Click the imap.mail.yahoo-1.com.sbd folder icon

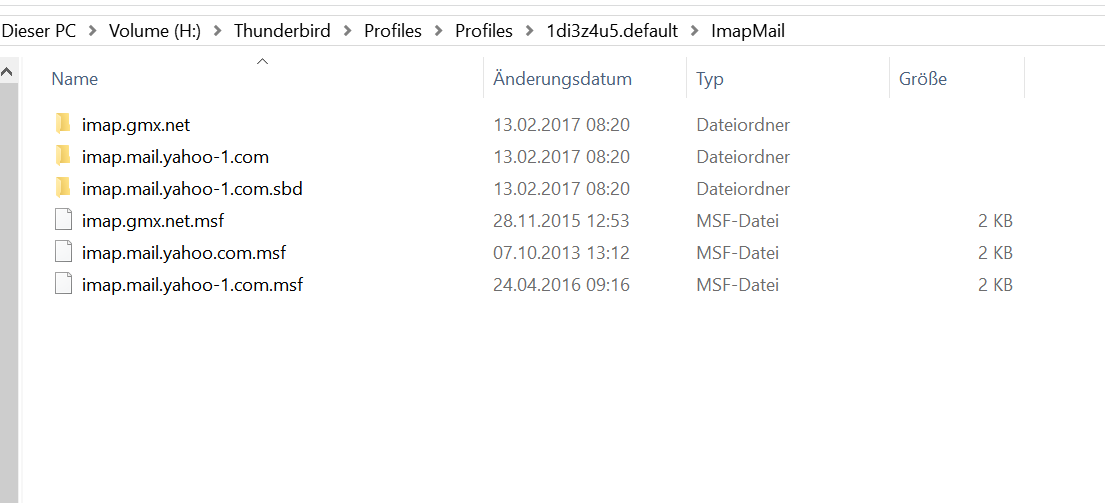pyautogui.click(x=63, y=189)
